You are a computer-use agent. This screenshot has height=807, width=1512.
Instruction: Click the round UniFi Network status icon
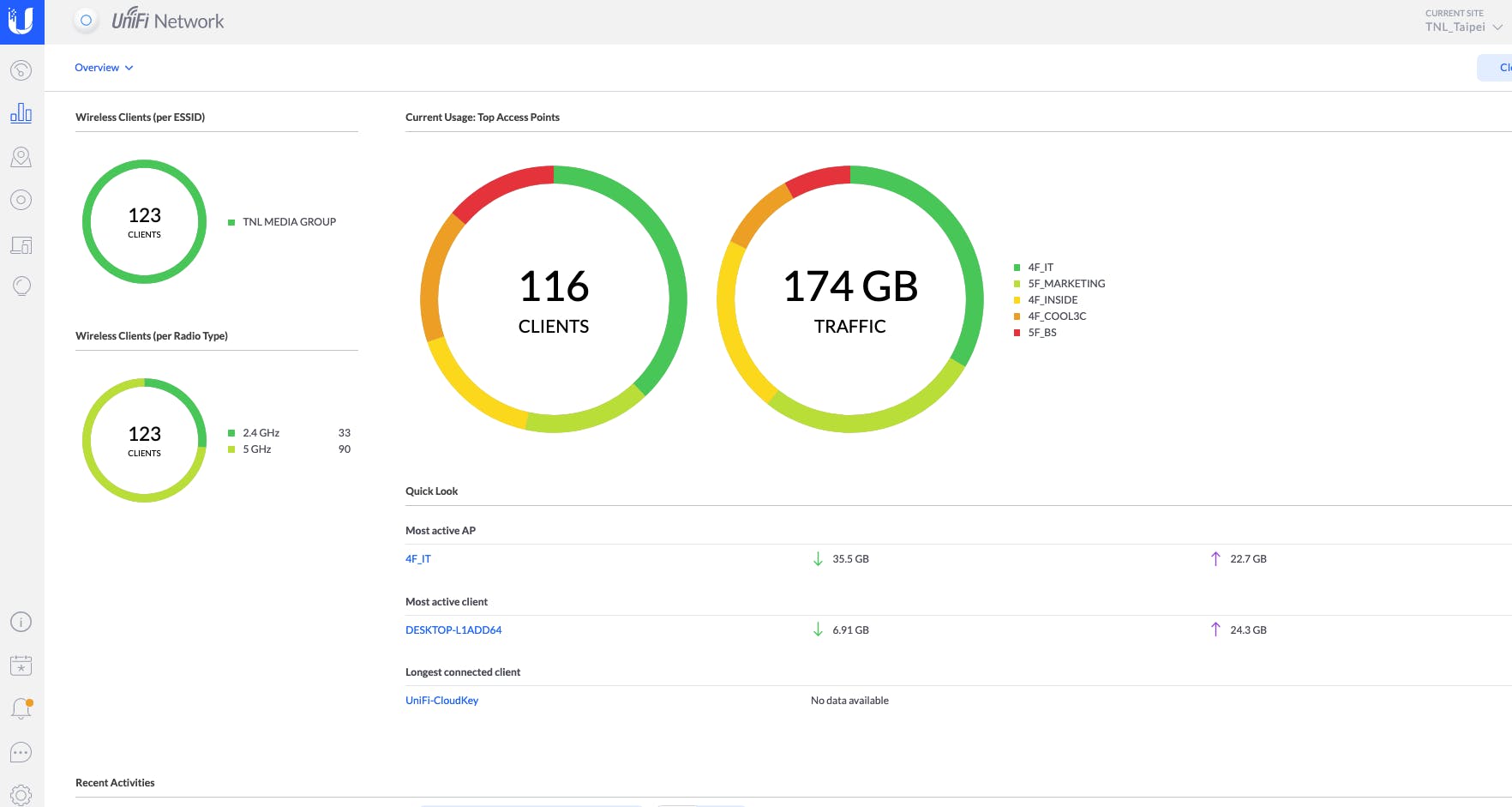[x=86, y=21]
